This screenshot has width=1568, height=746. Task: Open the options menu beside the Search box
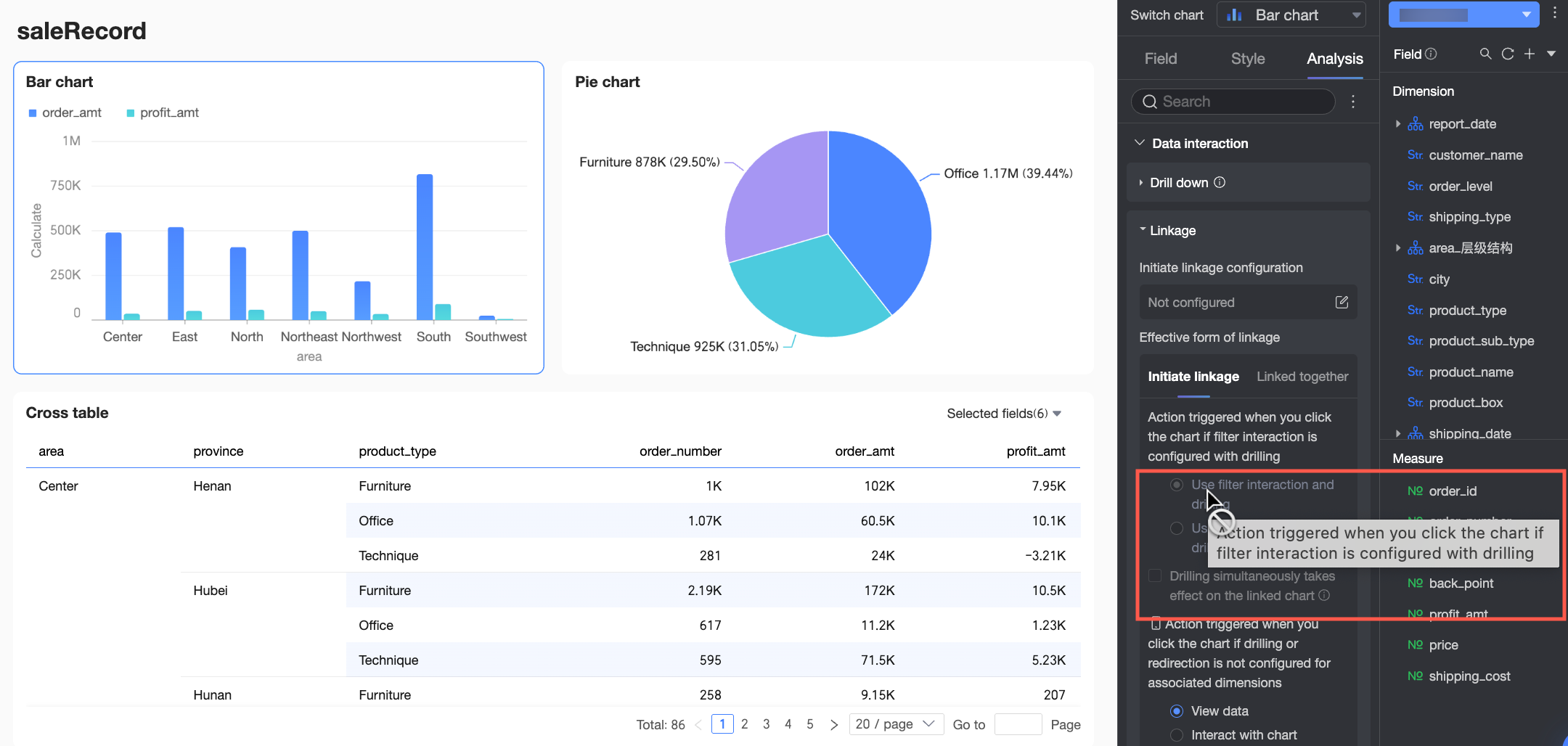[x=1353, y=102]
